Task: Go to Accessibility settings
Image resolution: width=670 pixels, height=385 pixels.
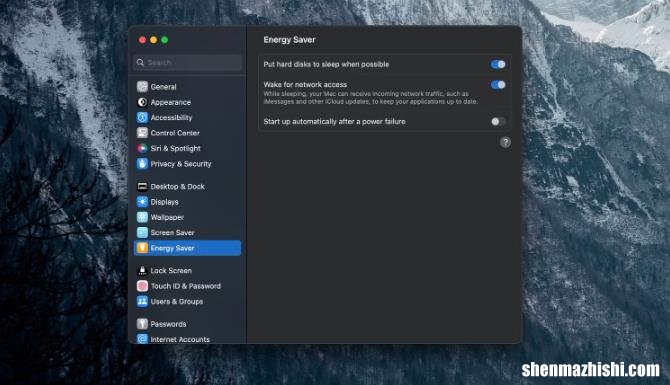Action: point(171,118)
